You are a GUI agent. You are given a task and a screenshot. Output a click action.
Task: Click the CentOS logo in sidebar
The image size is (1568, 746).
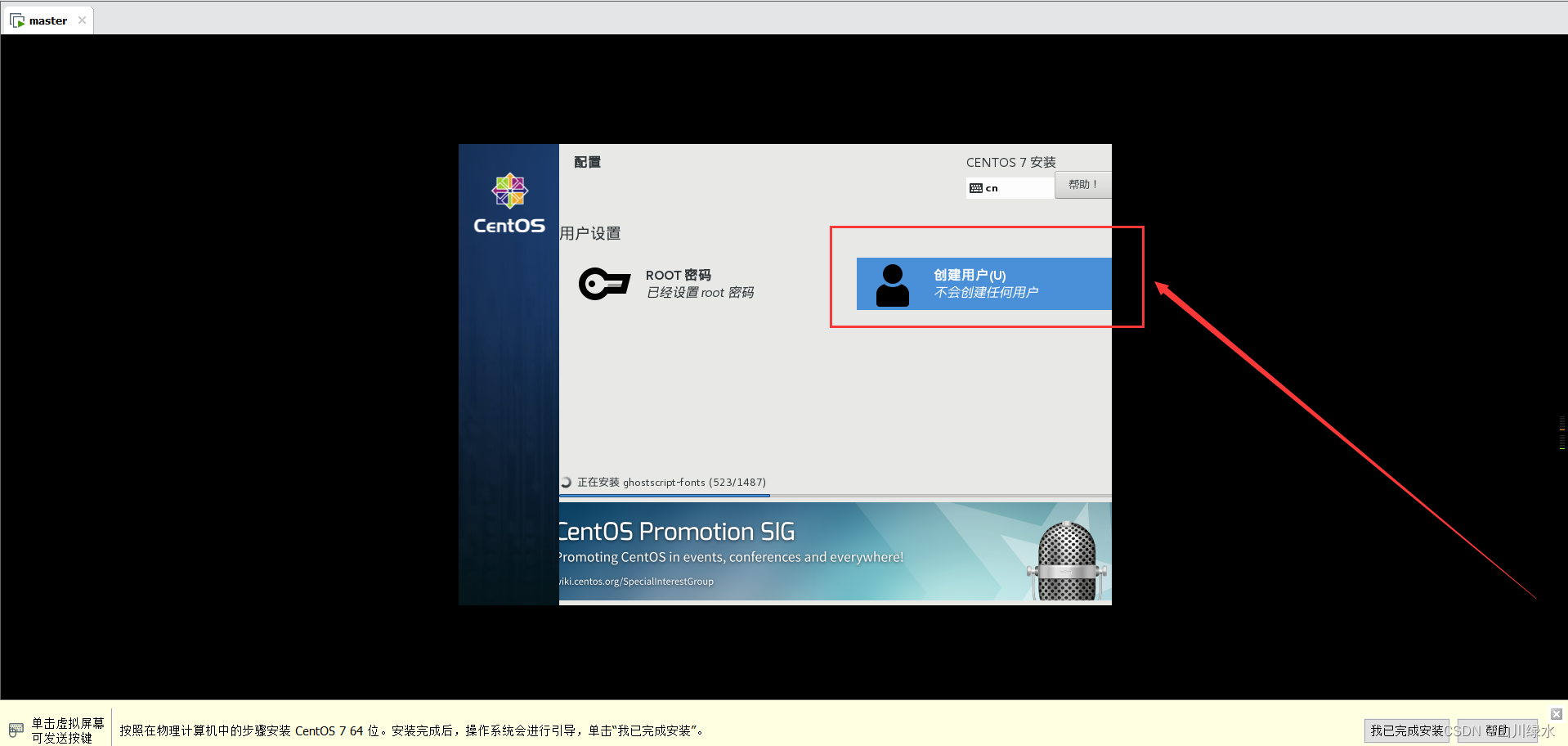(509, 204)
